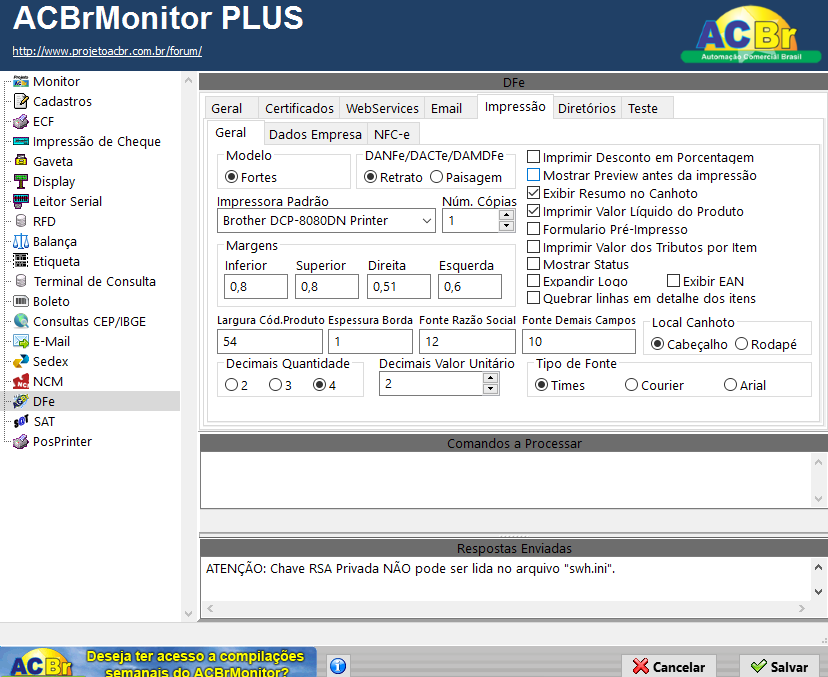Check the Exibir EAN option

(x=673, y=280)
